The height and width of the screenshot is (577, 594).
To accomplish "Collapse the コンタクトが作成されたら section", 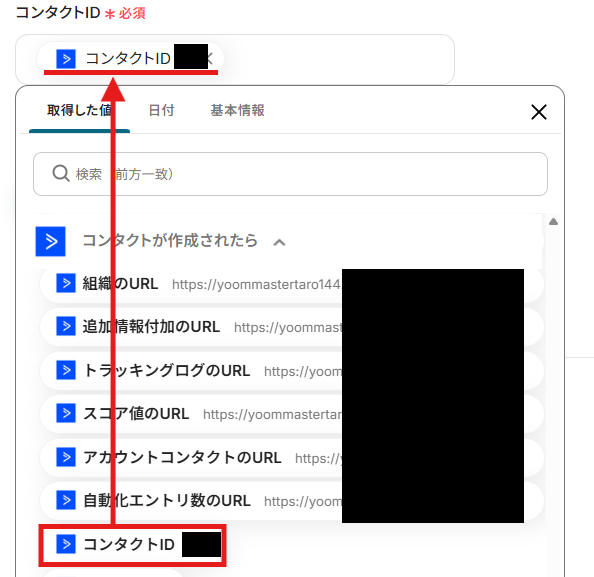I will pos(279,242).
